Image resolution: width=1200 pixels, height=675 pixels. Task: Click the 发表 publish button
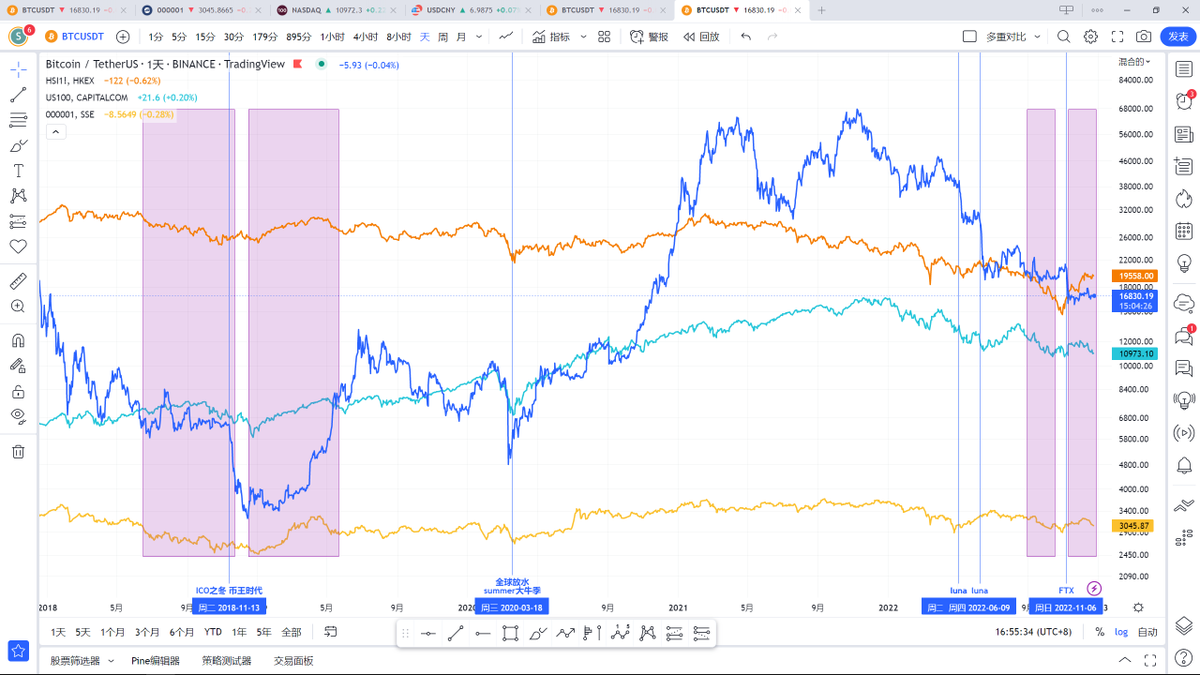1178,37
